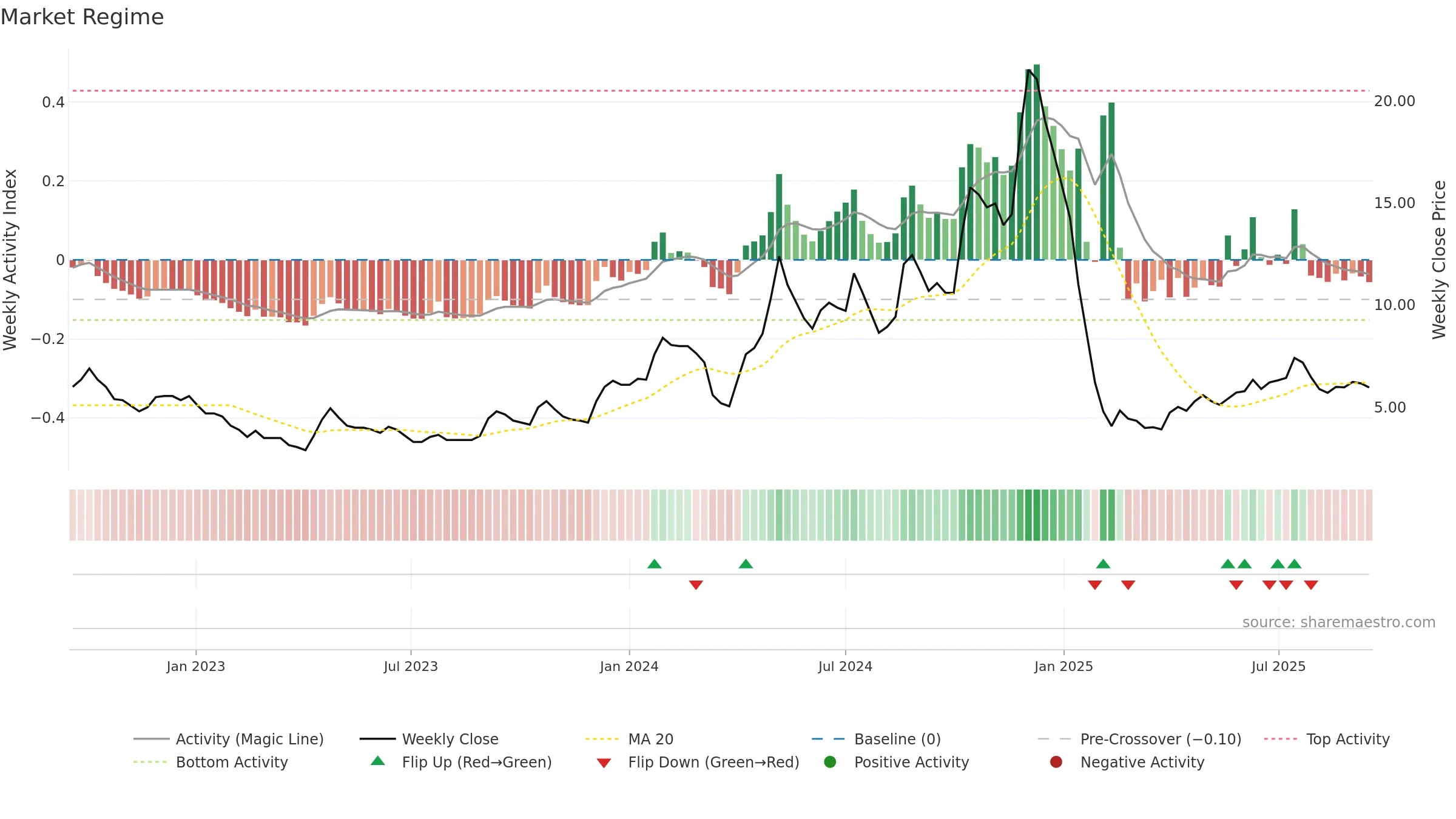1456x819 pixels.
Task: Click the Negative Activity red circle icon
Action: click(1056, 762)
